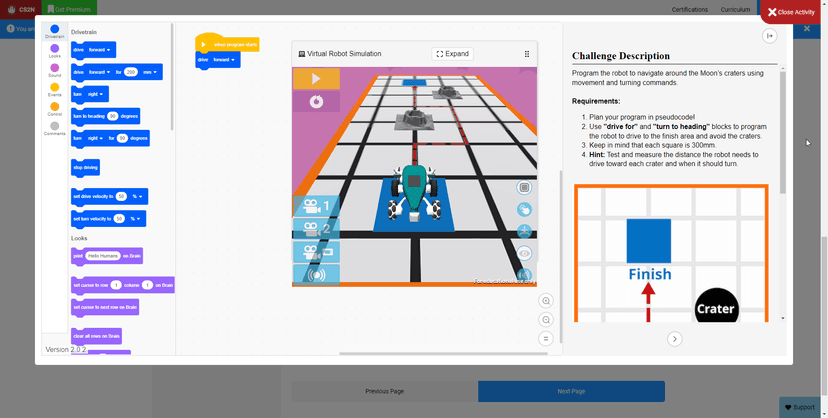Start the robot simulation with play button
The width and height of the screenshot is (828, 418).
316,79
